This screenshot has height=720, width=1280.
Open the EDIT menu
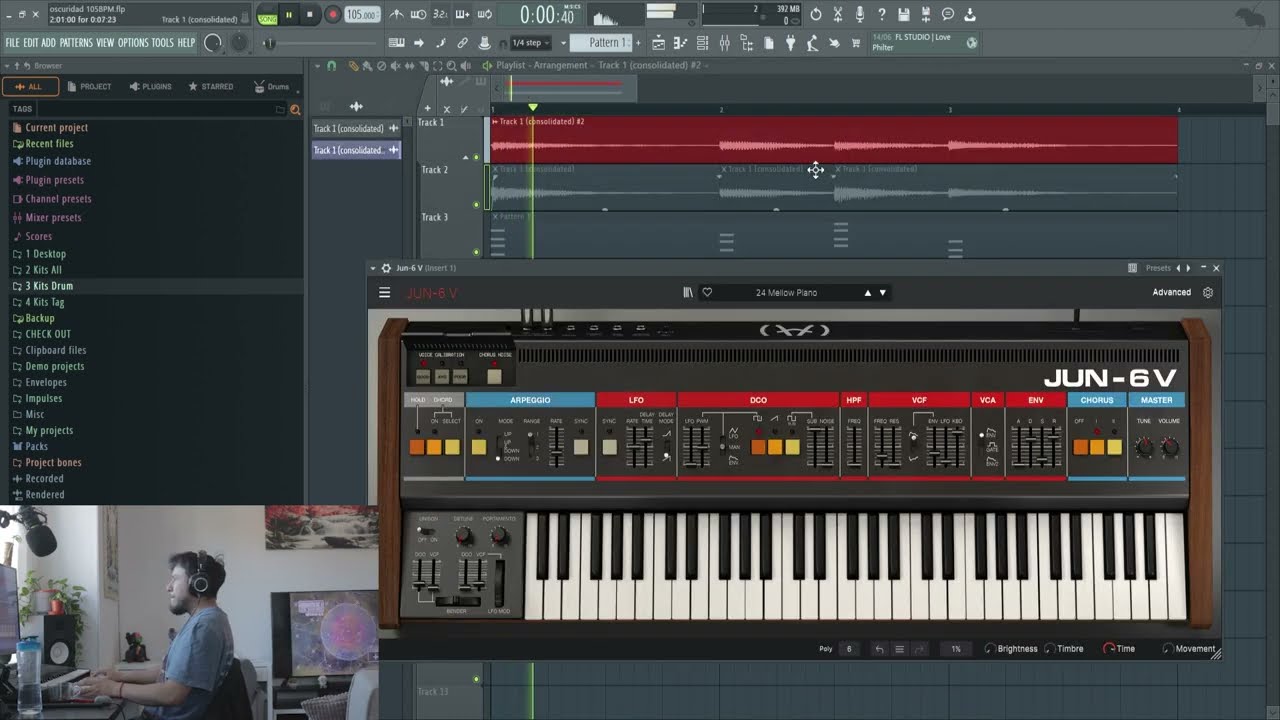click(x=31, y=43)
